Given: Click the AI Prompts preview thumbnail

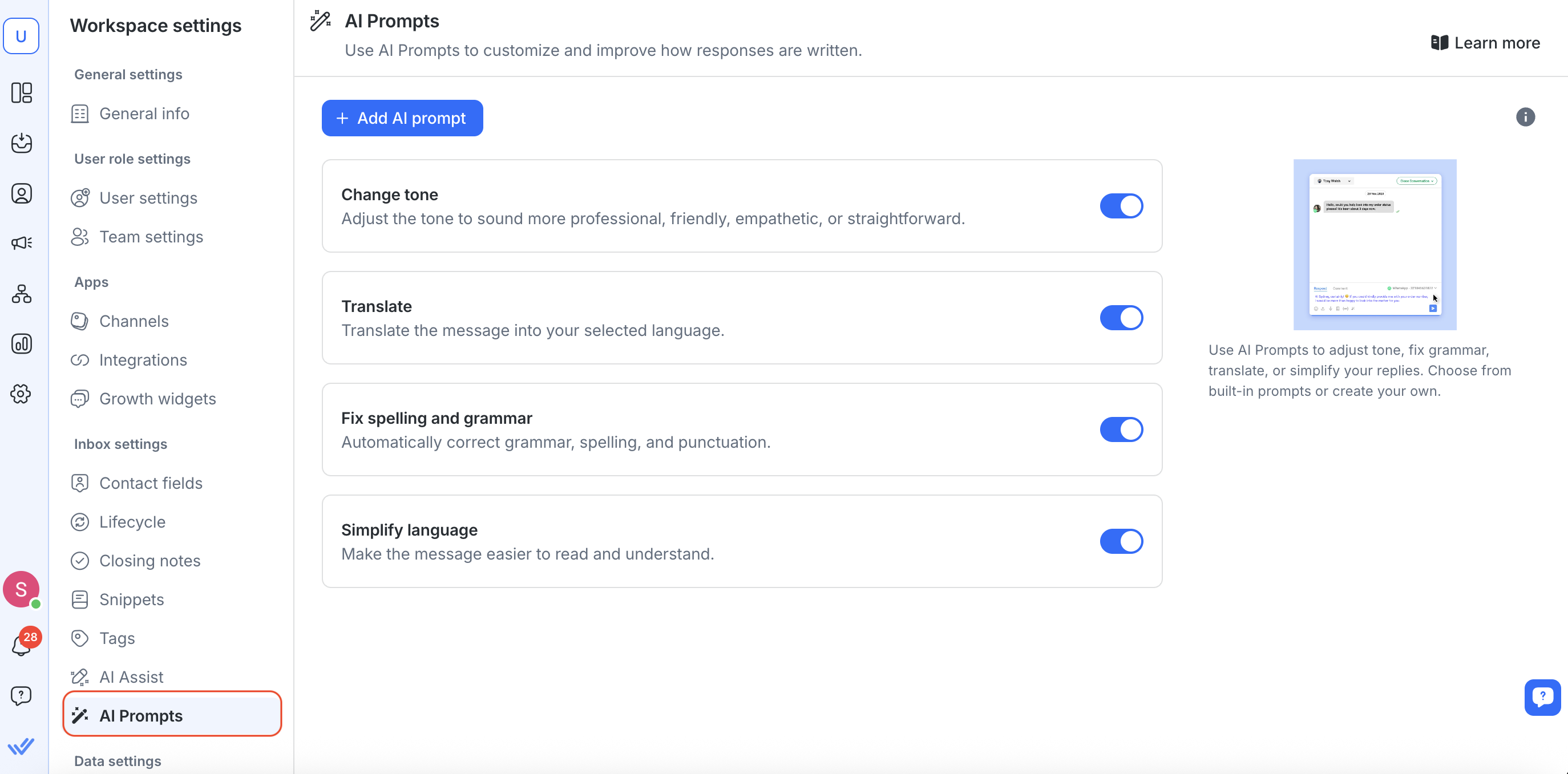Looking at the screenshot, I should click(1375, 245).
